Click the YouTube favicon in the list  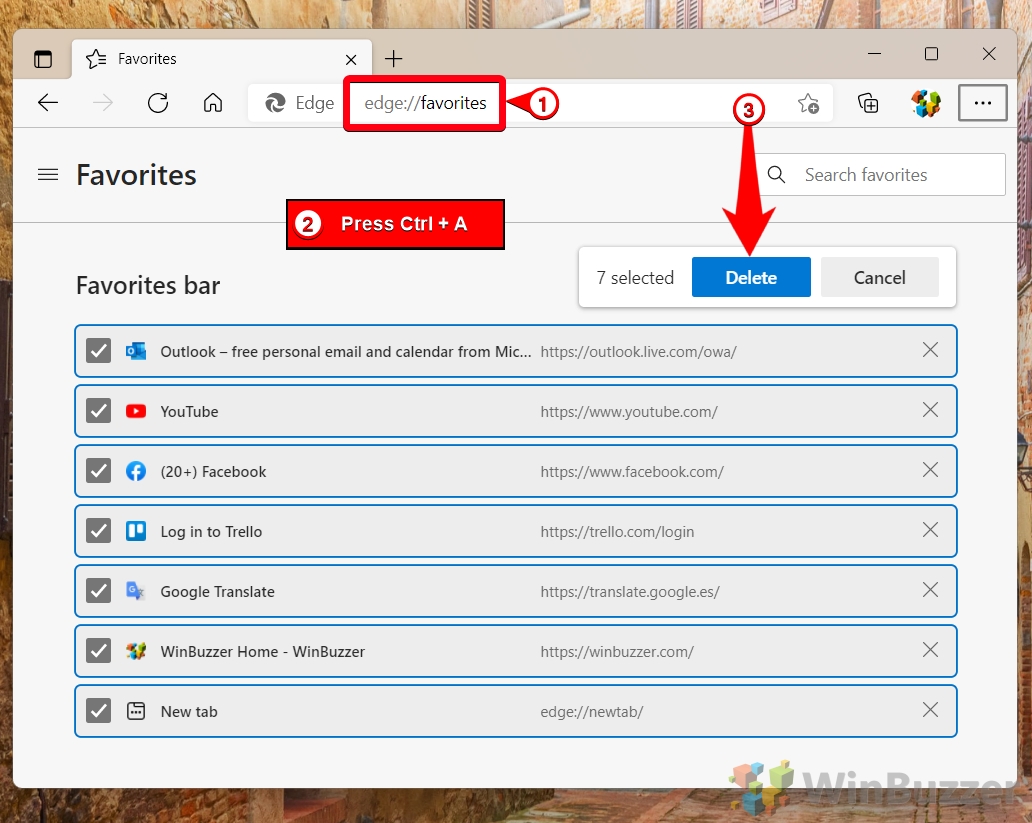click(x=136, y=412)
